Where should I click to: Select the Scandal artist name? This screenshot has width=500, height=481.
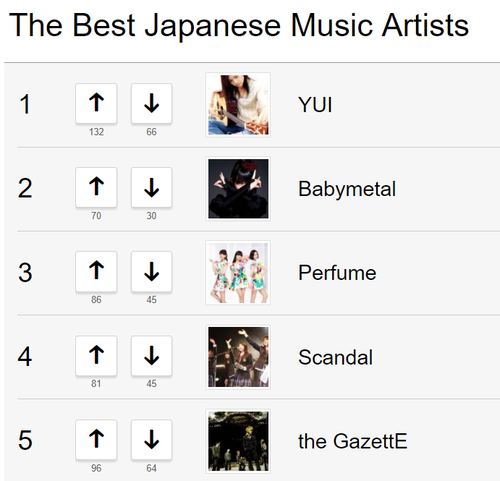pos(335,357)
